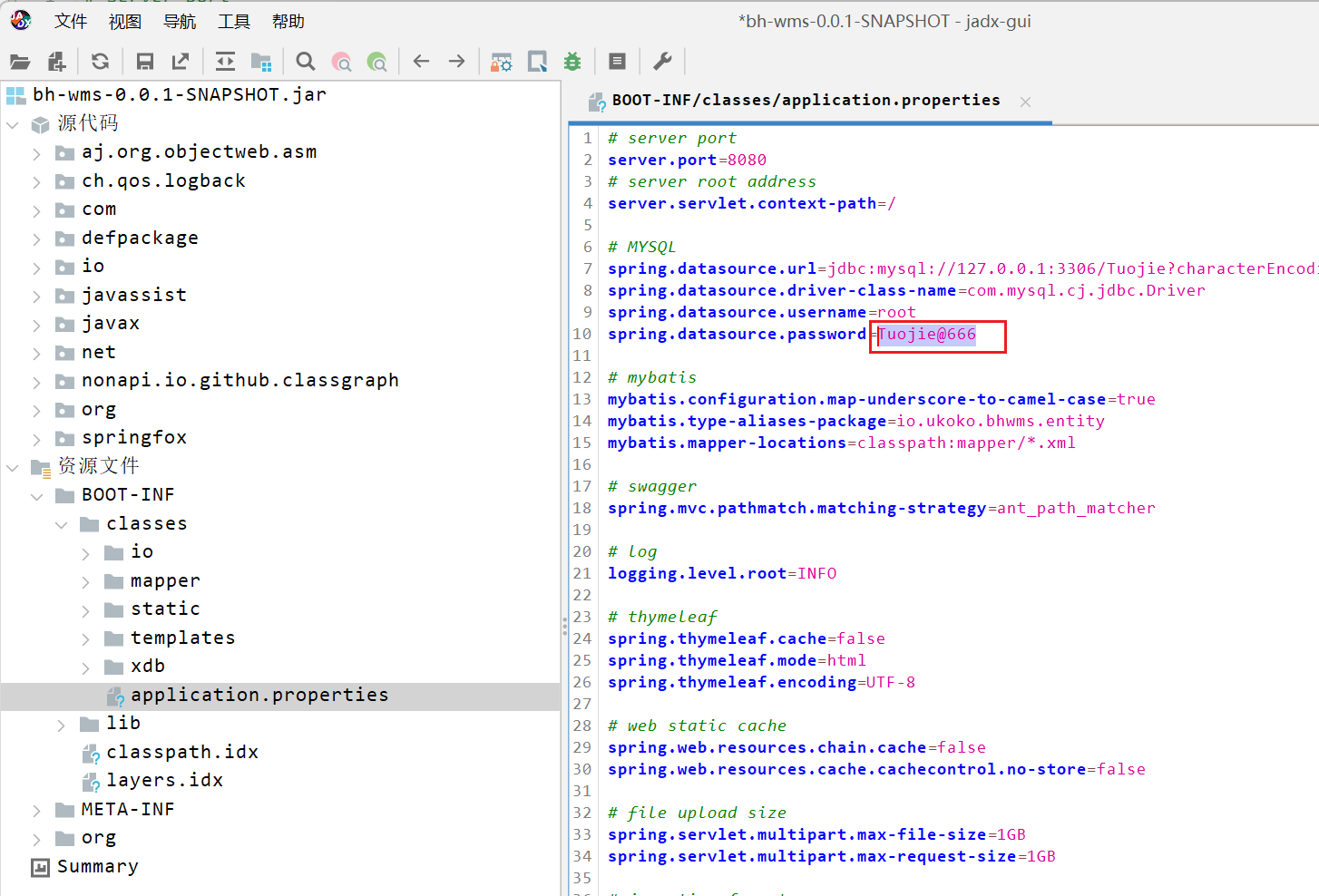Click the open file folder icon

20,62
